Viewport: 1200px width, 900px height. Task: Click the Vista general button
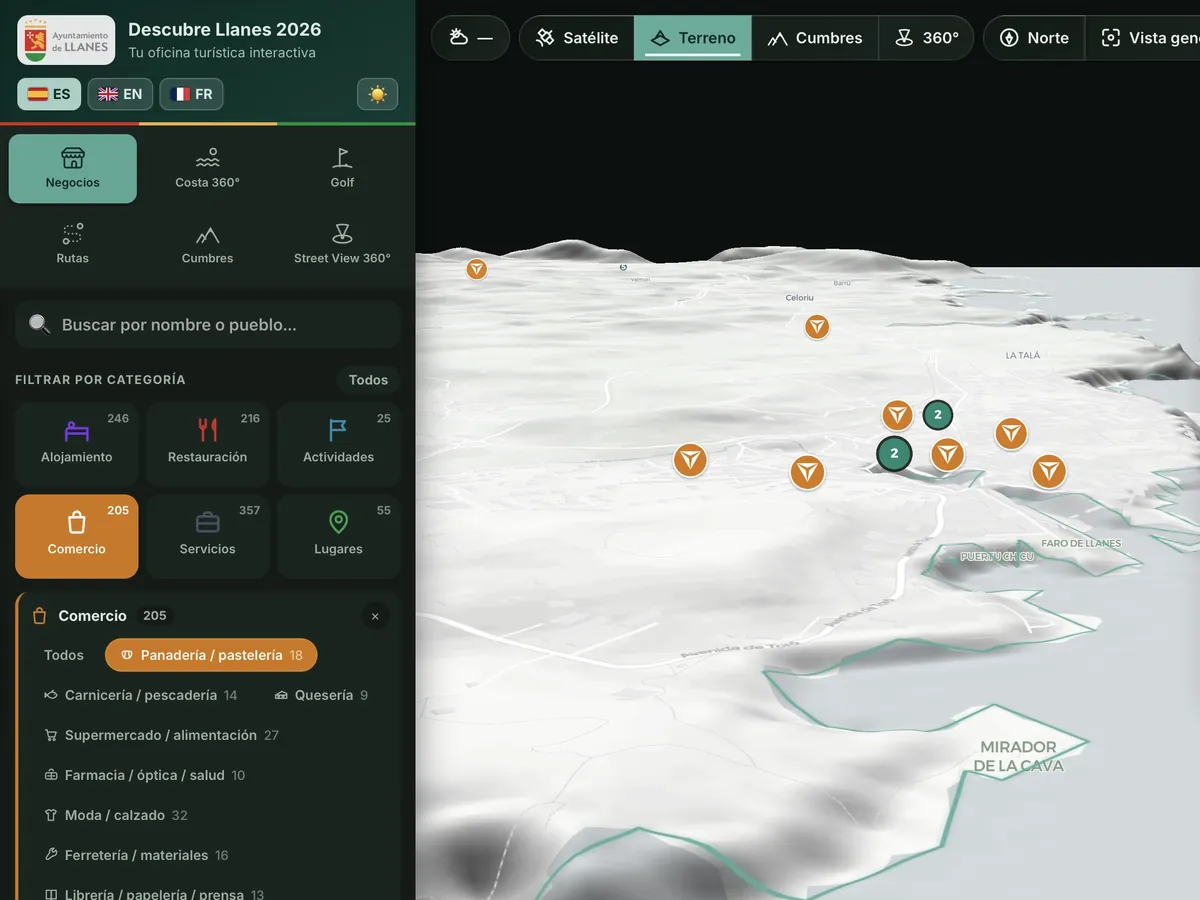click(x=1142, y=38)
